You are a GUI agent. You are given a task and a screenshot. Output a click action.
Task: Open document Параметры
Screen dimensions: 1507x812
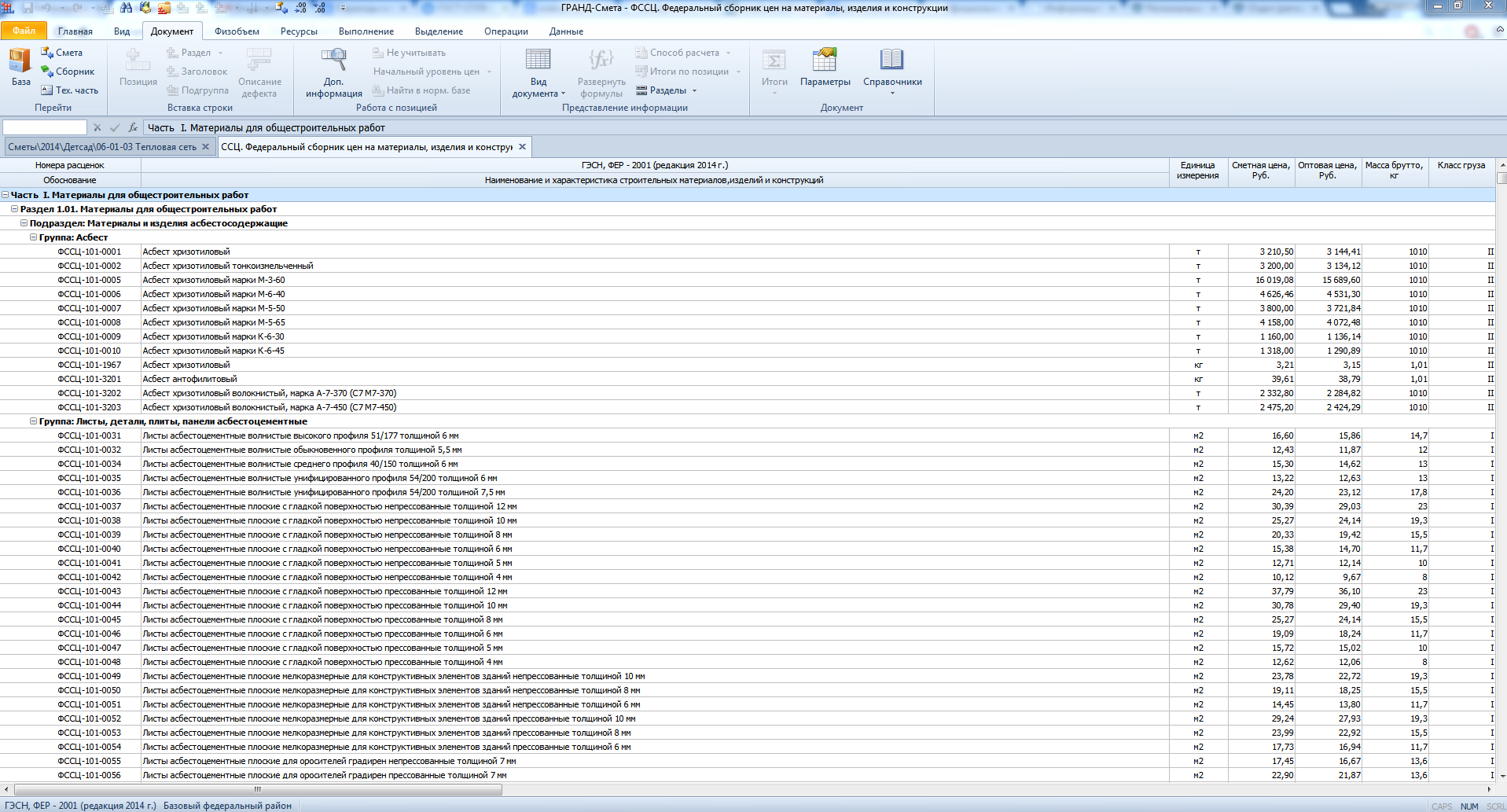point(825,67)
